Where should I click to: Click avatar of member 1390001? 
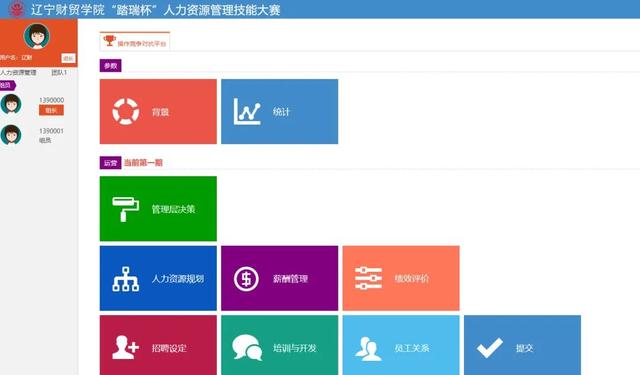pyautogui.click(x=11, y=135)
